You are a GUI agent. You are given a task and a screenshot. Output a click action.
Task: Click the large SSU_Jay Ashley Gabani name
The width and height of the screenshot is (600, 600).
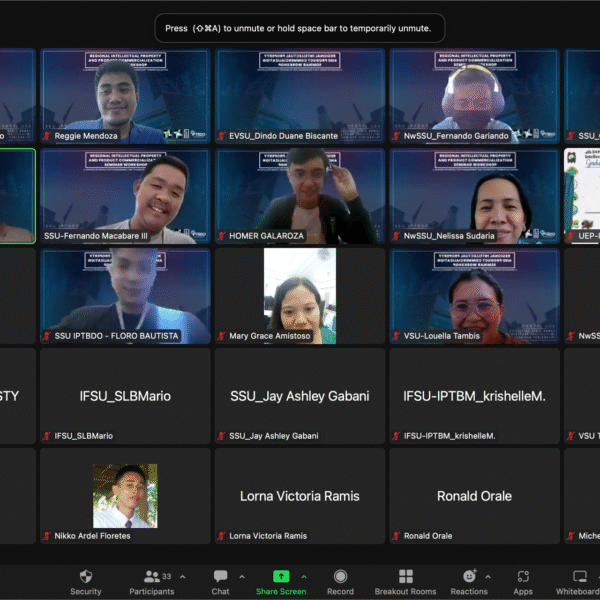coord(300,396)
